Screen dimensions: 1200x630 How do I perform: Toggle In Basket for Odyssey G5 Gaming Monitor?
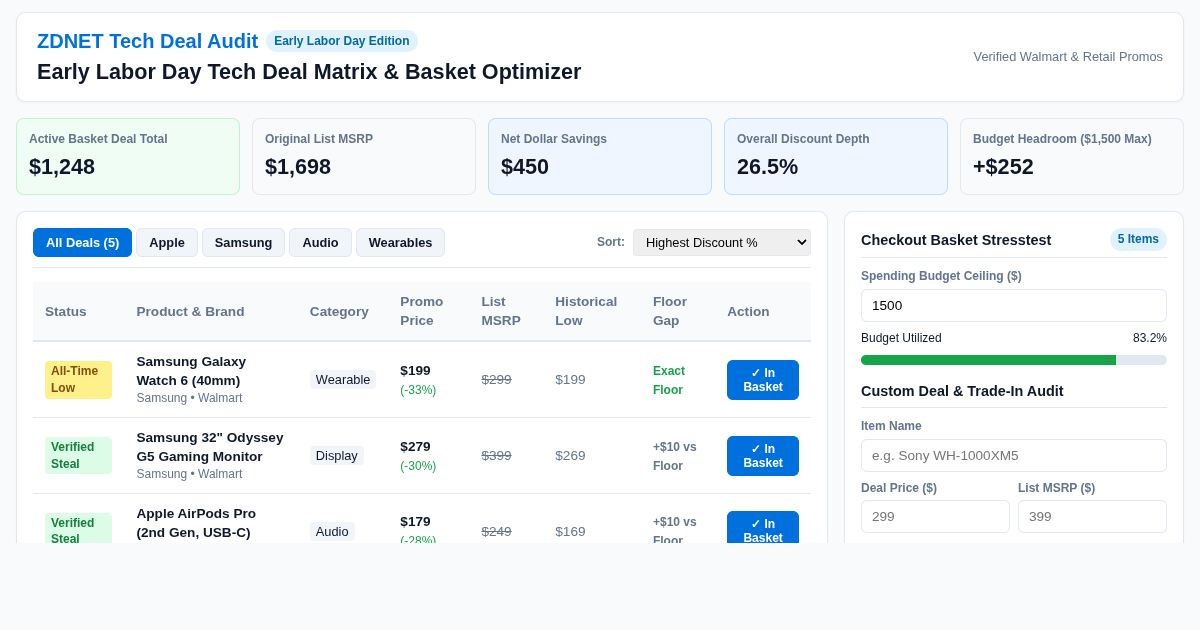(x=763, y=456)
